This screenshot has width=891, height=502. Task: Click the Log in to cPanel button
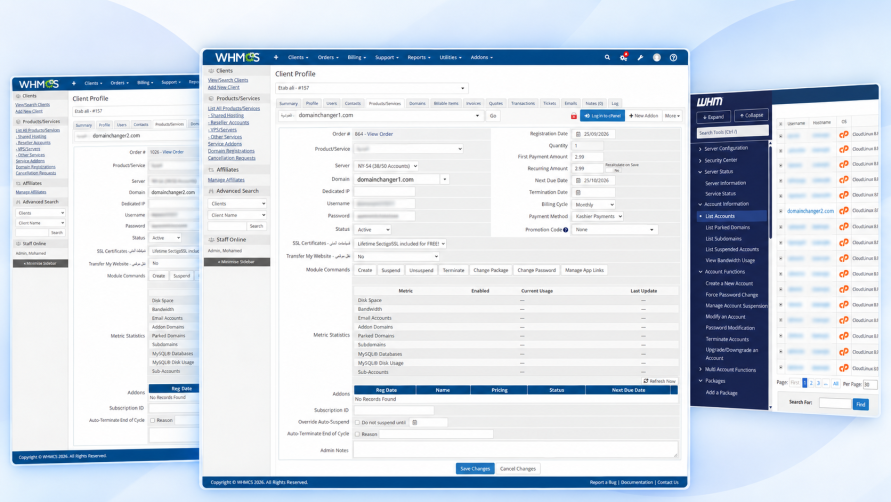602,115
